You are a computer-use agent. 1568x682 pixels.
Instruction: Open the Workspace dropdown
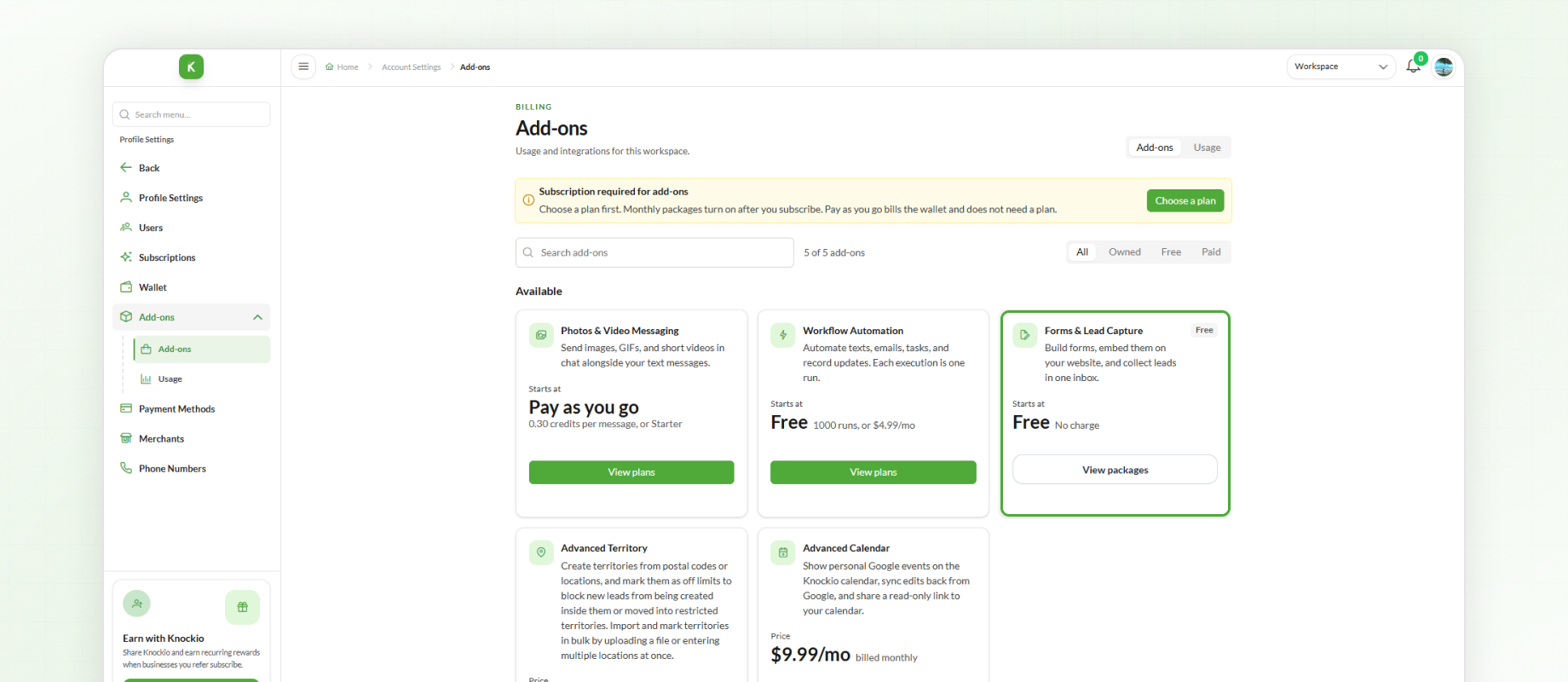coord(1341,66)
